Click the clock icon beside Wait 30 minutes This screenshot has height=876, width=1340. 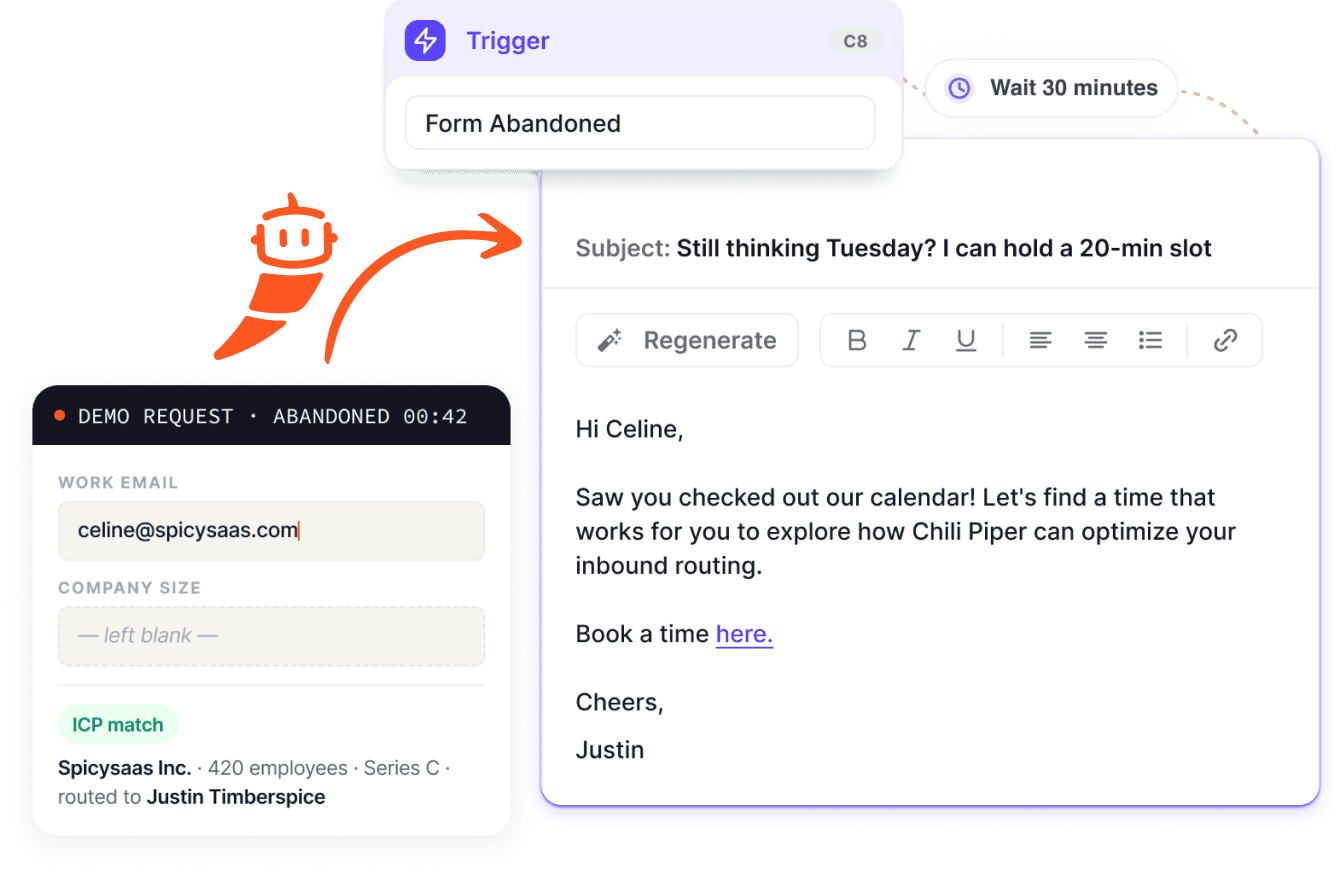point(959,88)
